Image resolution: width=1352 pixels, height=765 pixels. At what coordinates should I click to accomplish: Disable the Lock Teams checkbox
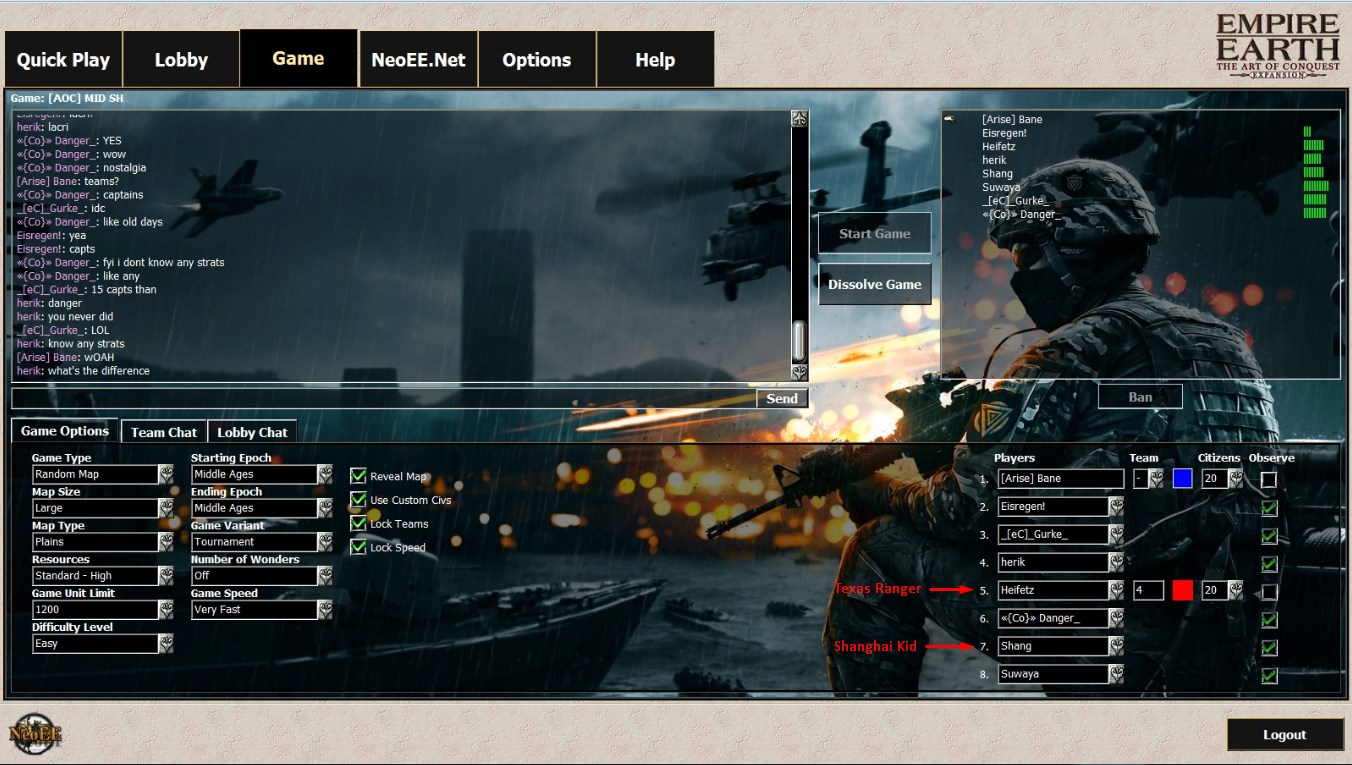pyautogui.click(x=358, y=523)
